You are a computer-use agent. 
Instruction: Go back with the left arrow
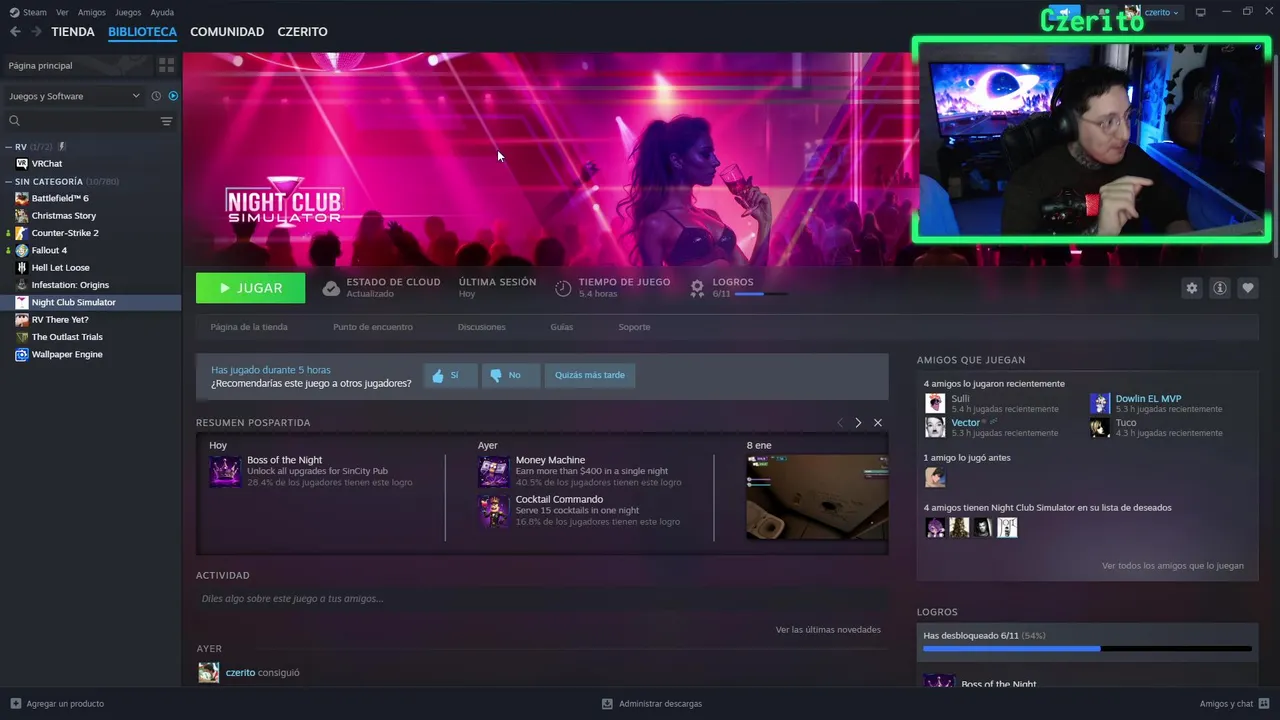[x=15, y=32]
